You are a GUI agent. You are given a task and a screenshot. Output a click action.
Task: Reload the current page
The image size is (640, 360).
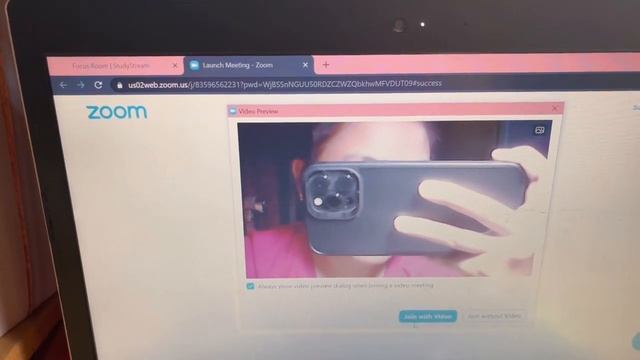click(x=98, y=85)
